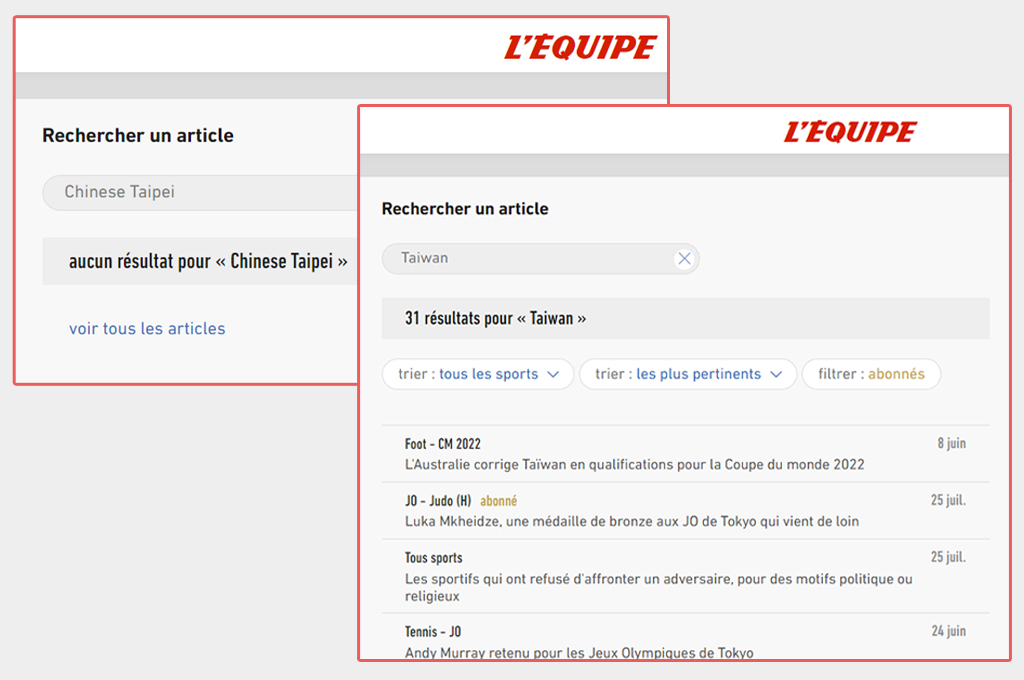Image resolution: width=1024 pixels, height=680 pixels.
Task: Open the Andy Murray Olympic Games article
Action: [578, 653]
